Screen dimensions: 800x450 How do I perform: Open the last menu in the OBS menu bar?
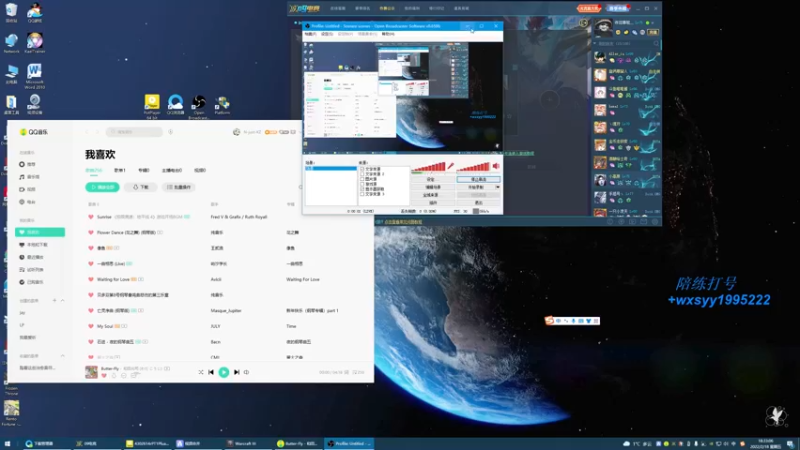tap(388, 34)
